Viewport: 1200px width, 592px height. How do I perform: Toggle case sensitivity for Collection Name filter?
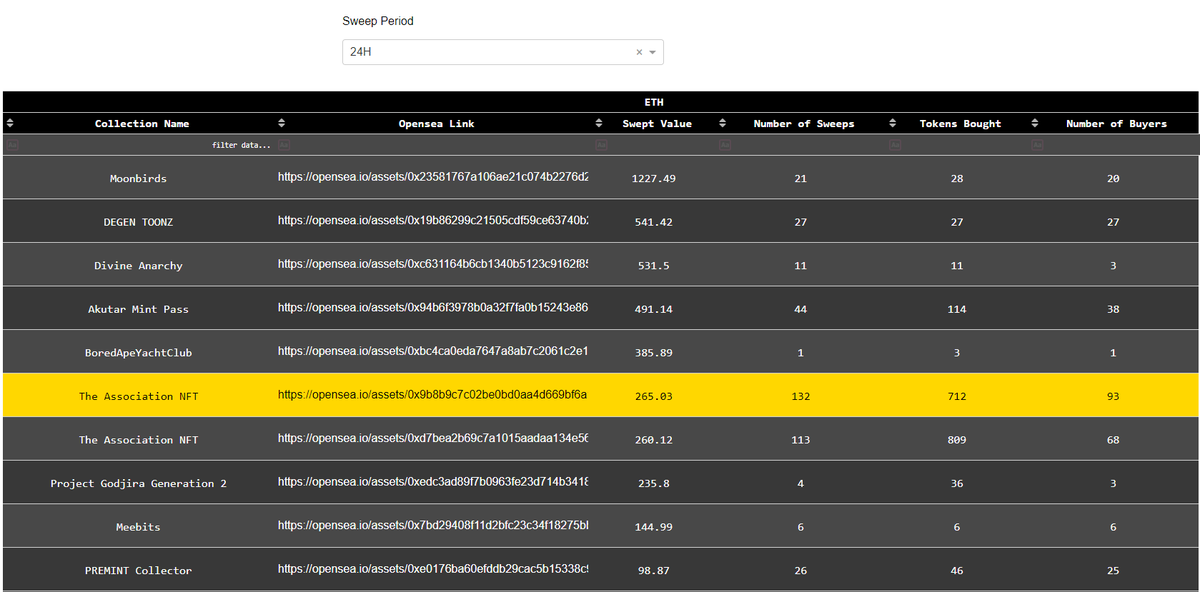click(x=12, y=145)
